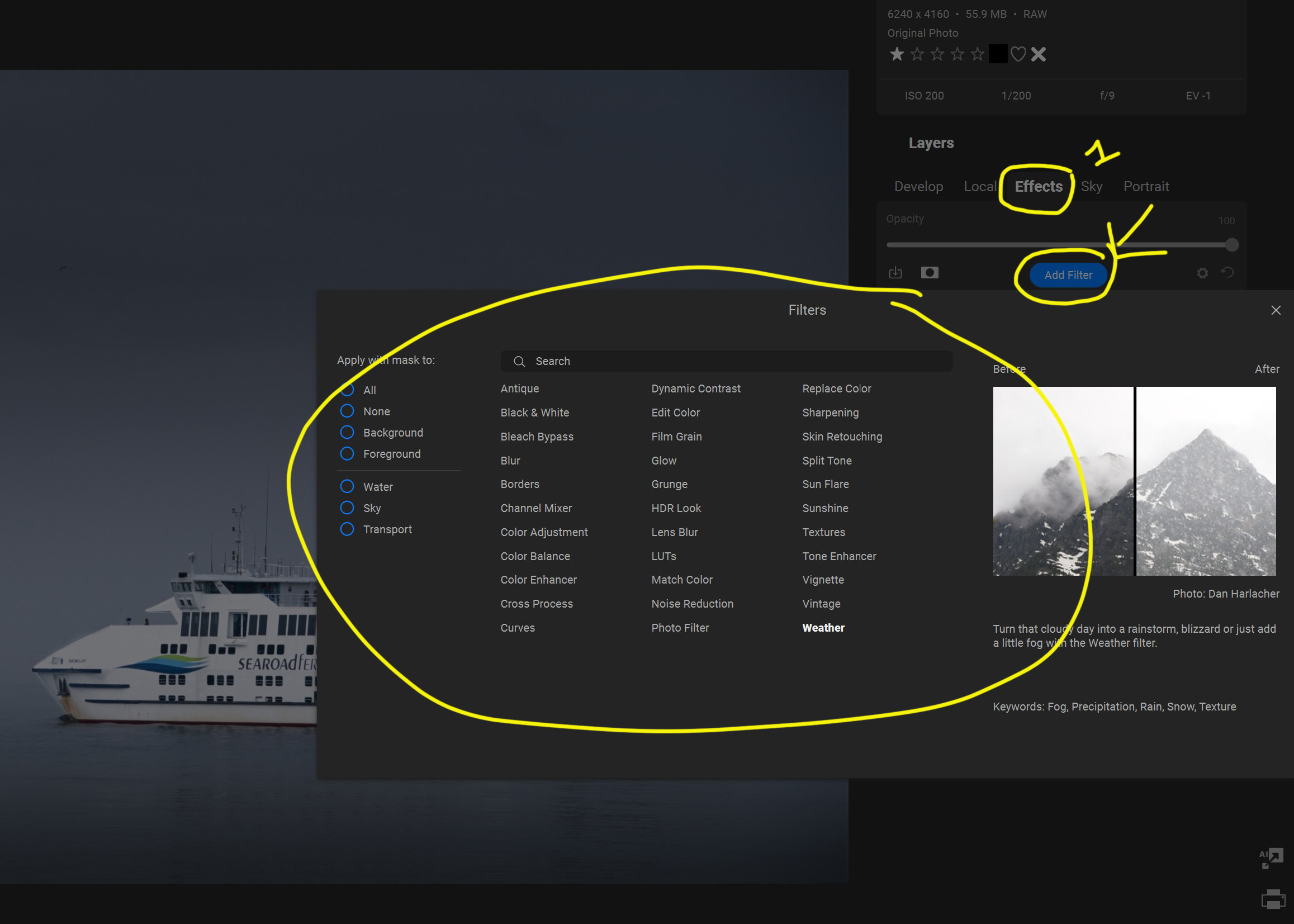Click the preset save download icon
The width and height of the screenshot is (1294, 924).
coord(895,273)
